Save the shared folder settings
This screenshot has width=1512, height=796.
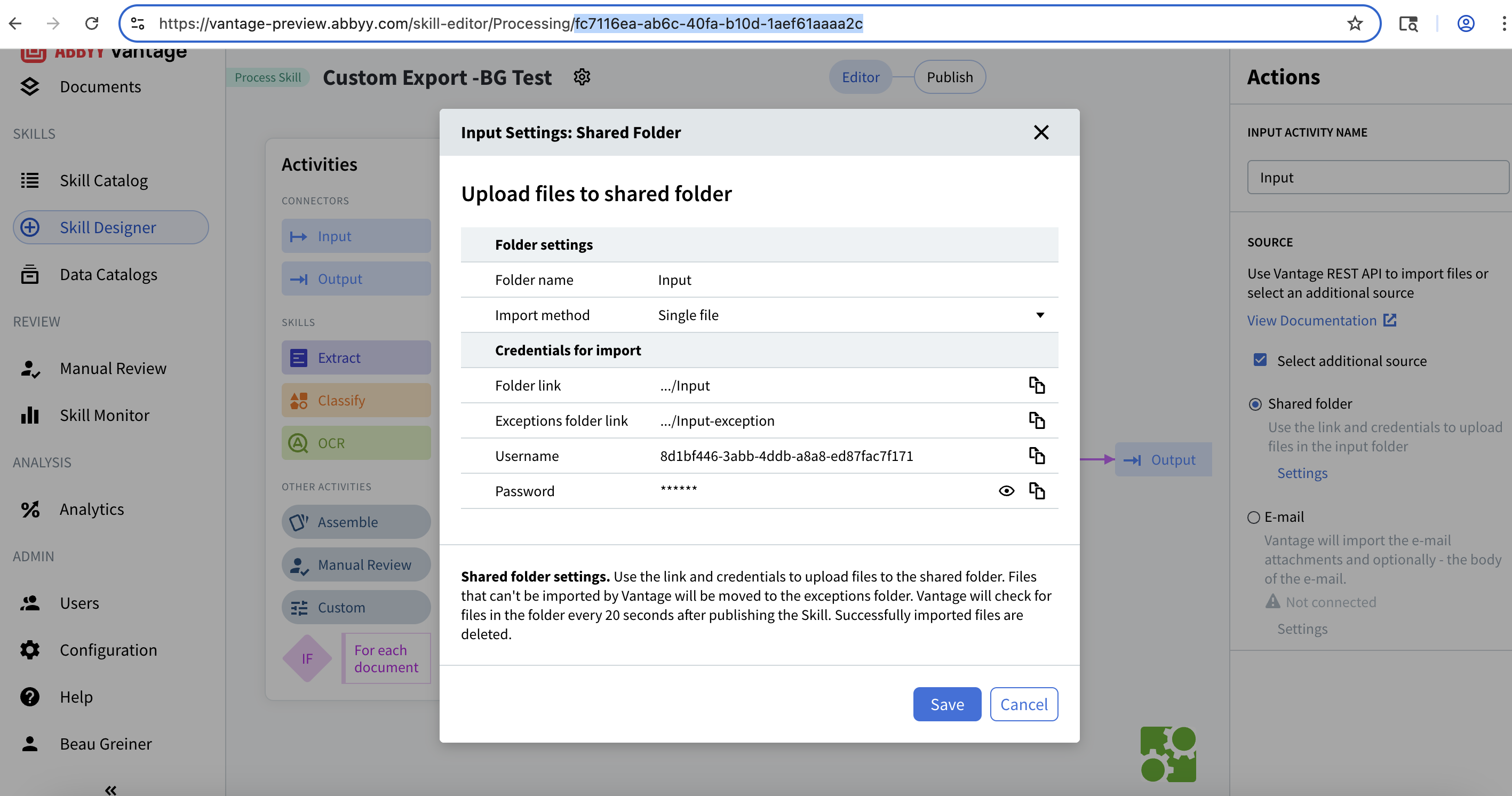(947, 704)
